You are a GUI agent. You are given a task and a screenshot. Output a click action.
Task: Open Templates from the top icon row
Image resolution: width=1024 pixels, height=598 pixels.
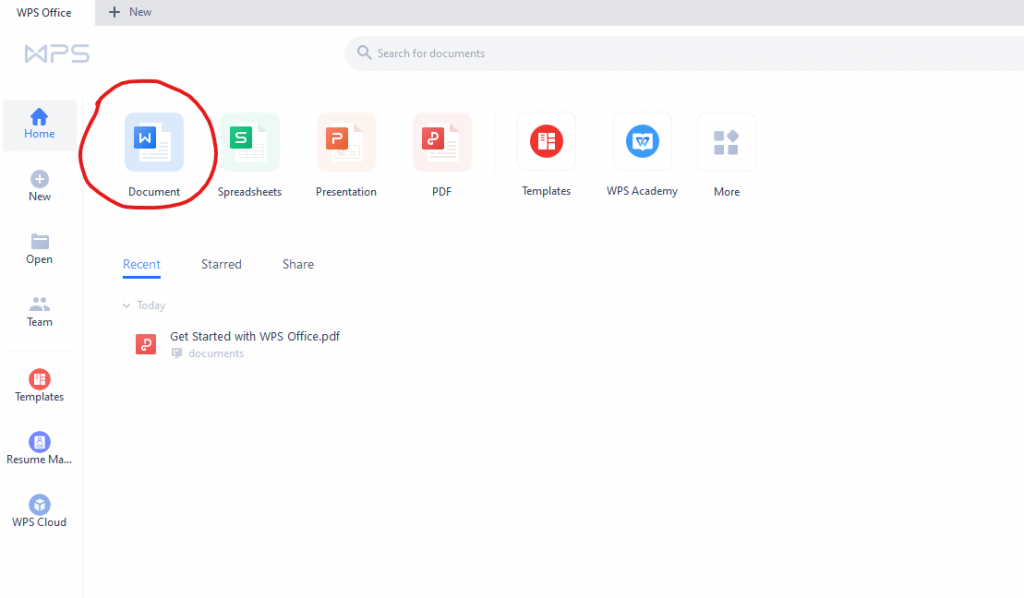tap(547, 142)
